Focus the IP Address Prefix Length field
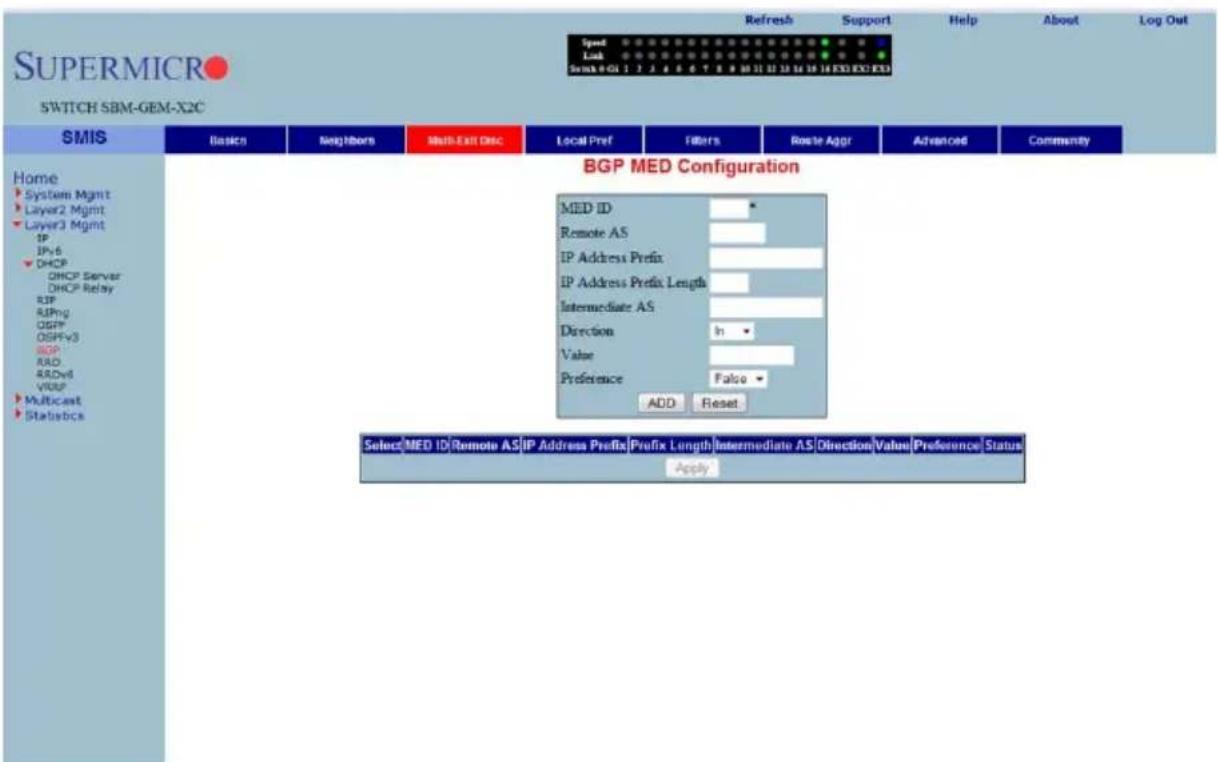 [729, 283]
